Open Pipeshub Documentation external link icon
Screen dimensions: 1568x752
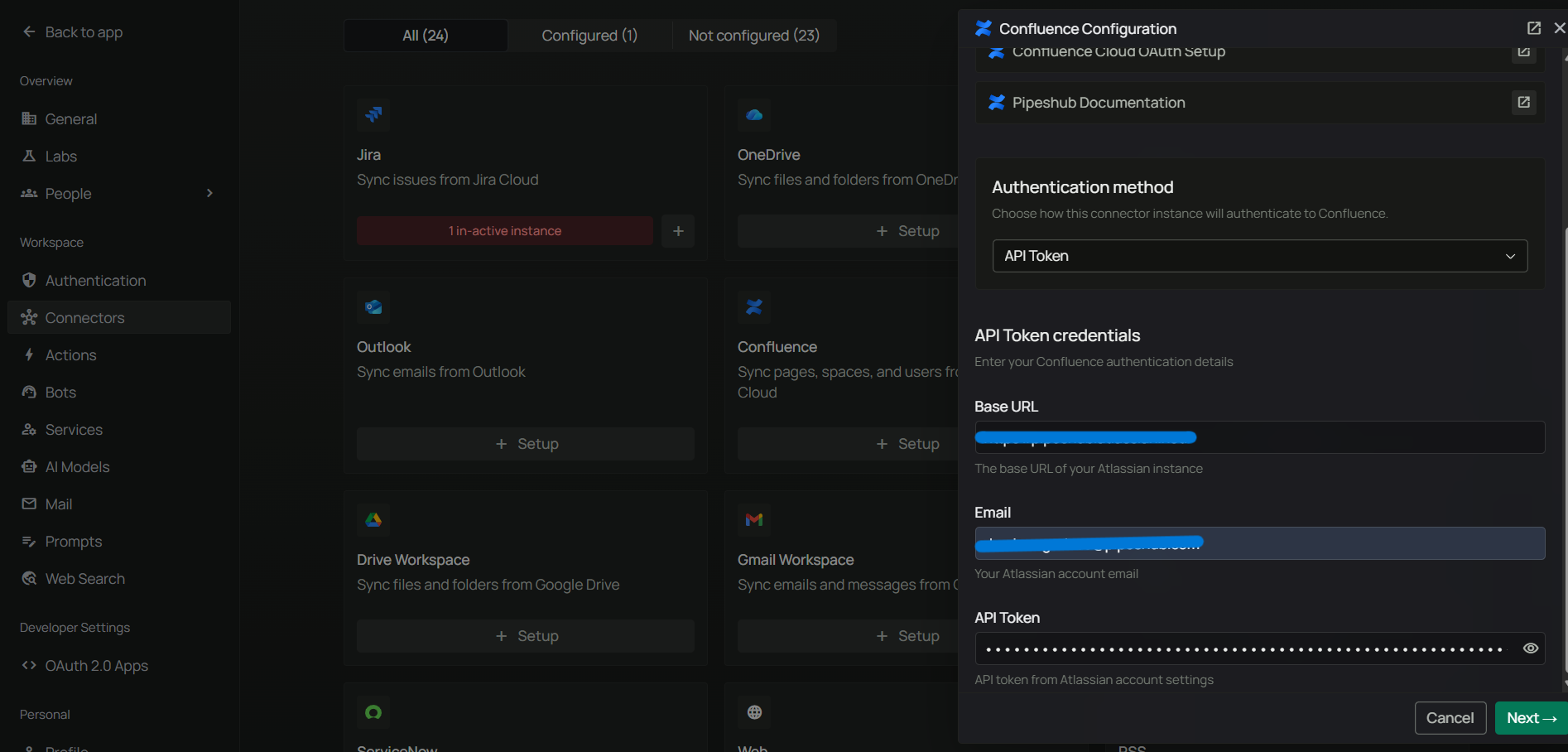tap(1523, 103)
